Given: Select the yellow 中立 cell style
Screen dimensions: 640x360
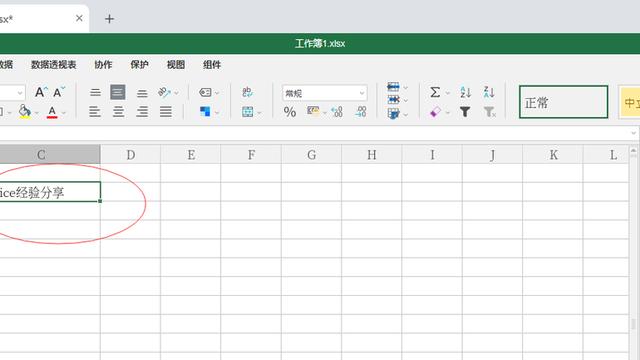Looking at the screenshot, I should [x=629, y=102].
